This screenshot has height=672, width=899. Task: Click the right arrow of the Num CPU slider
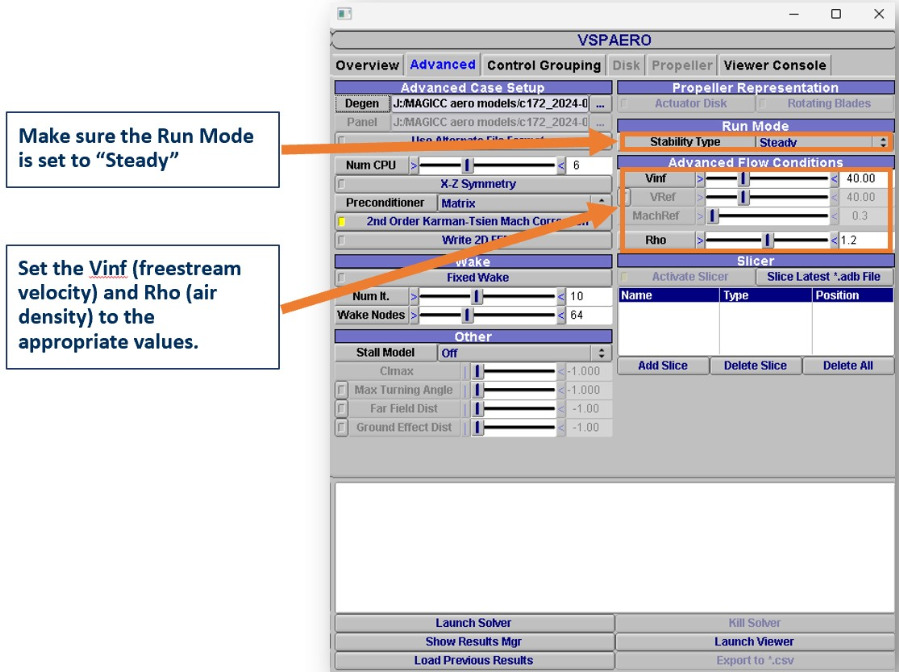561,165
